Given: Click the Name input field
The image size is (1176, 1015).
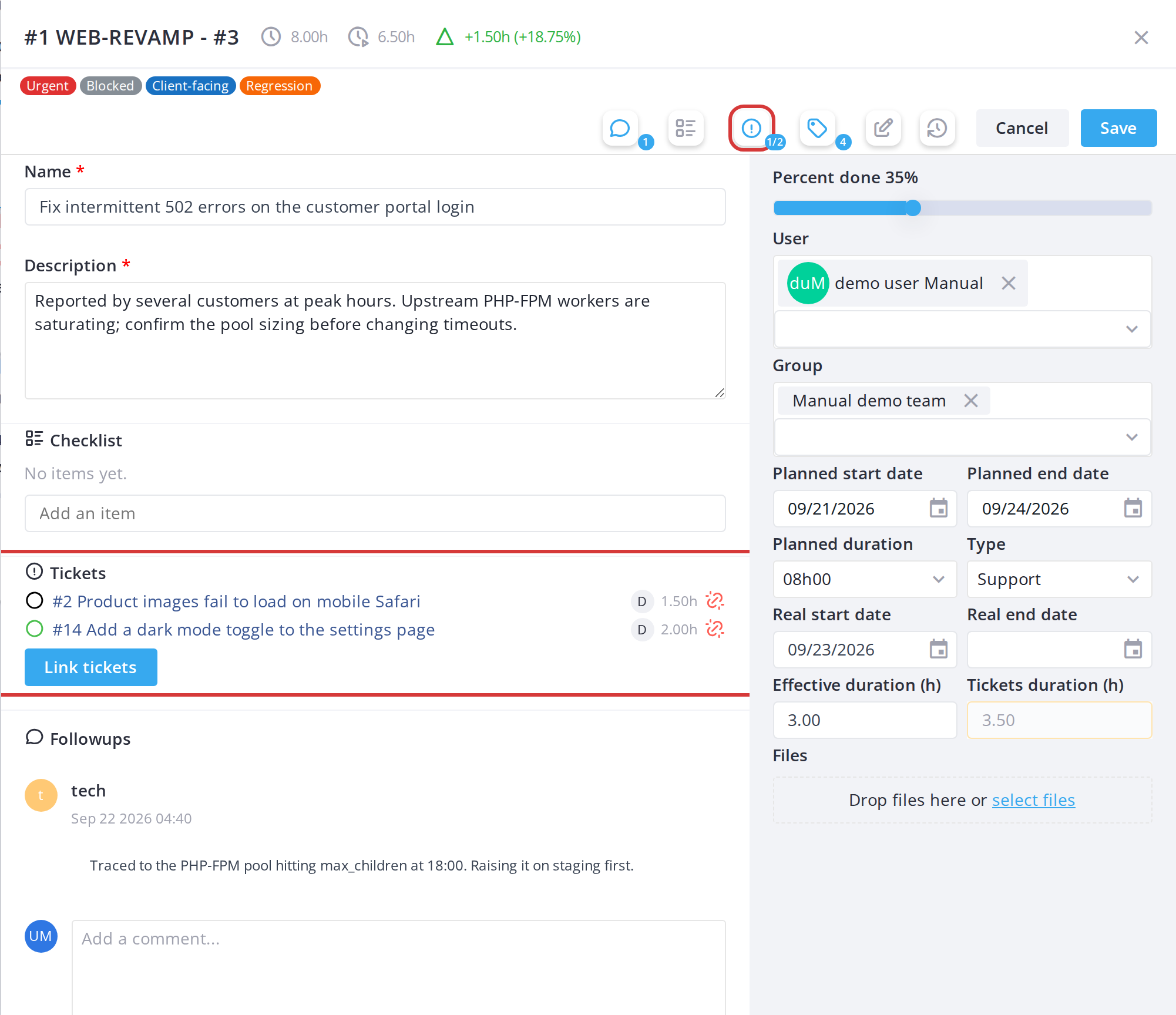Looking at the screenshot, I should click(375, 207).
